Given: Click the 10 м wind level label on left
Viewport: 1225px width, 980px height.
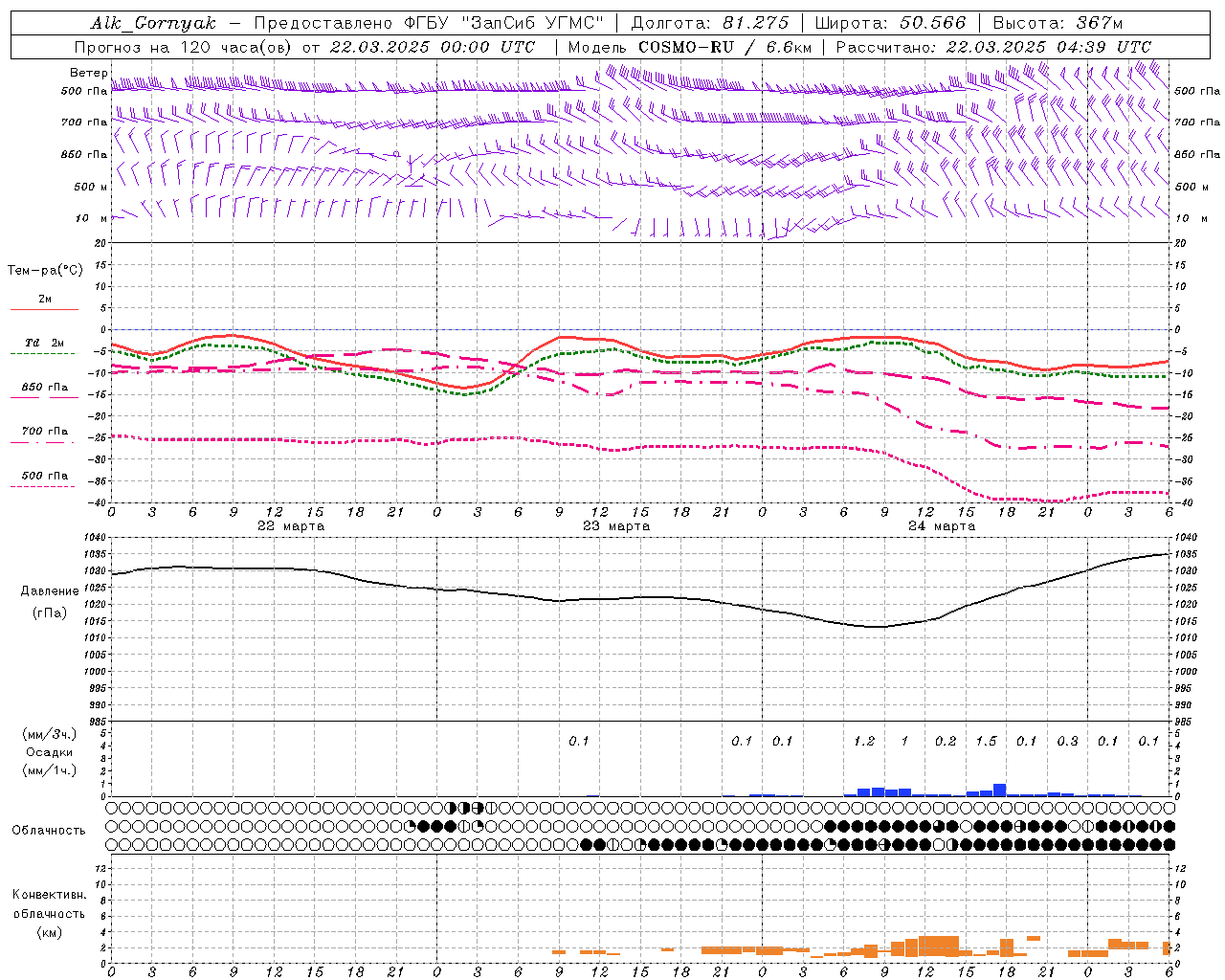Looking at the screenshot, I should (x=92, y=218).
